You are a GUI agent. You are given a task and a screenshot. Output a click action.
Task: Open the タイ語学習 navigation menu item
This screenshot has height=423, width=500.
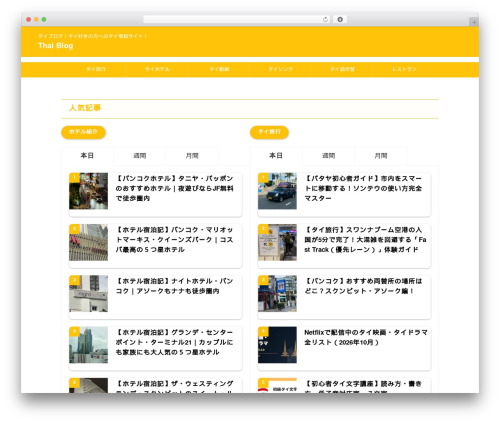tap(342, 69)
